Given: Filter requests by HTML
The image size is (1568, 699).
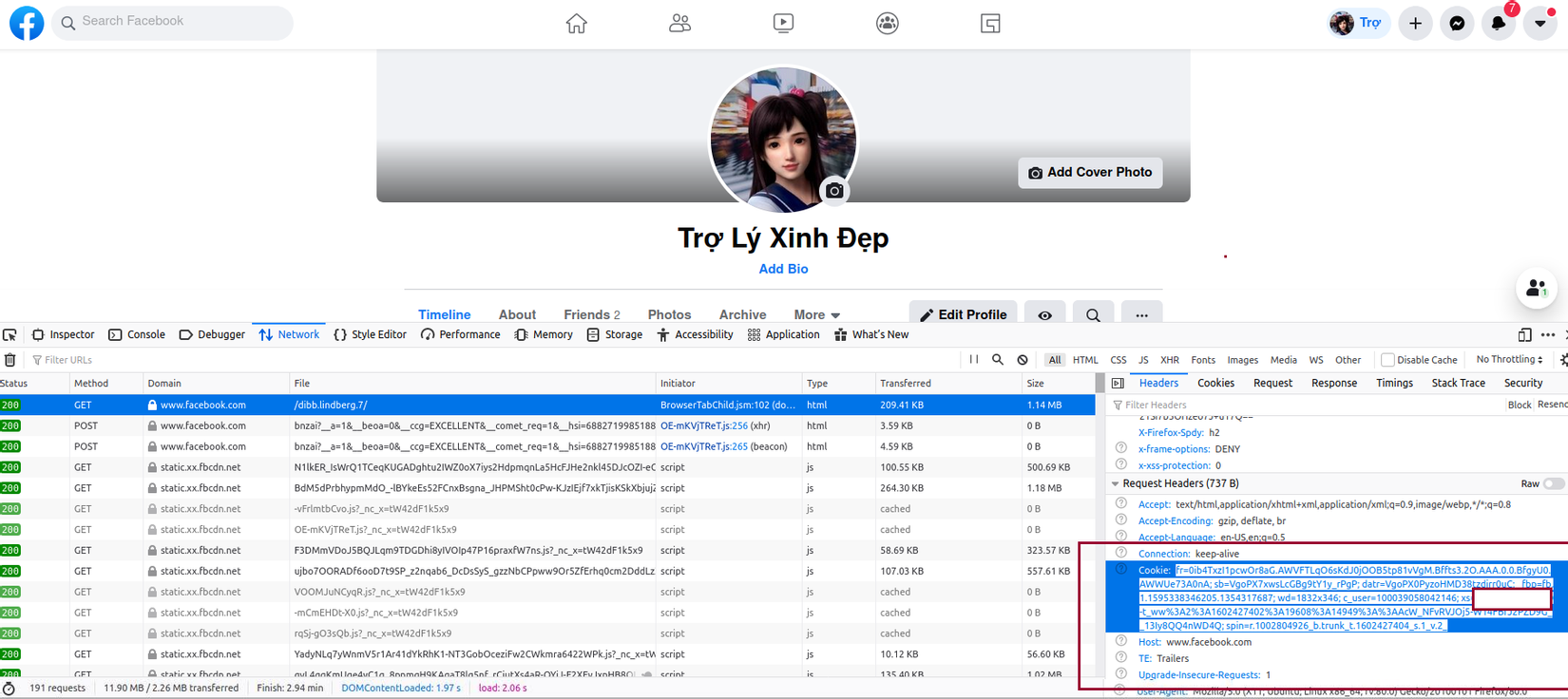Looking at the screenshot, I should tap(1085, 360).
